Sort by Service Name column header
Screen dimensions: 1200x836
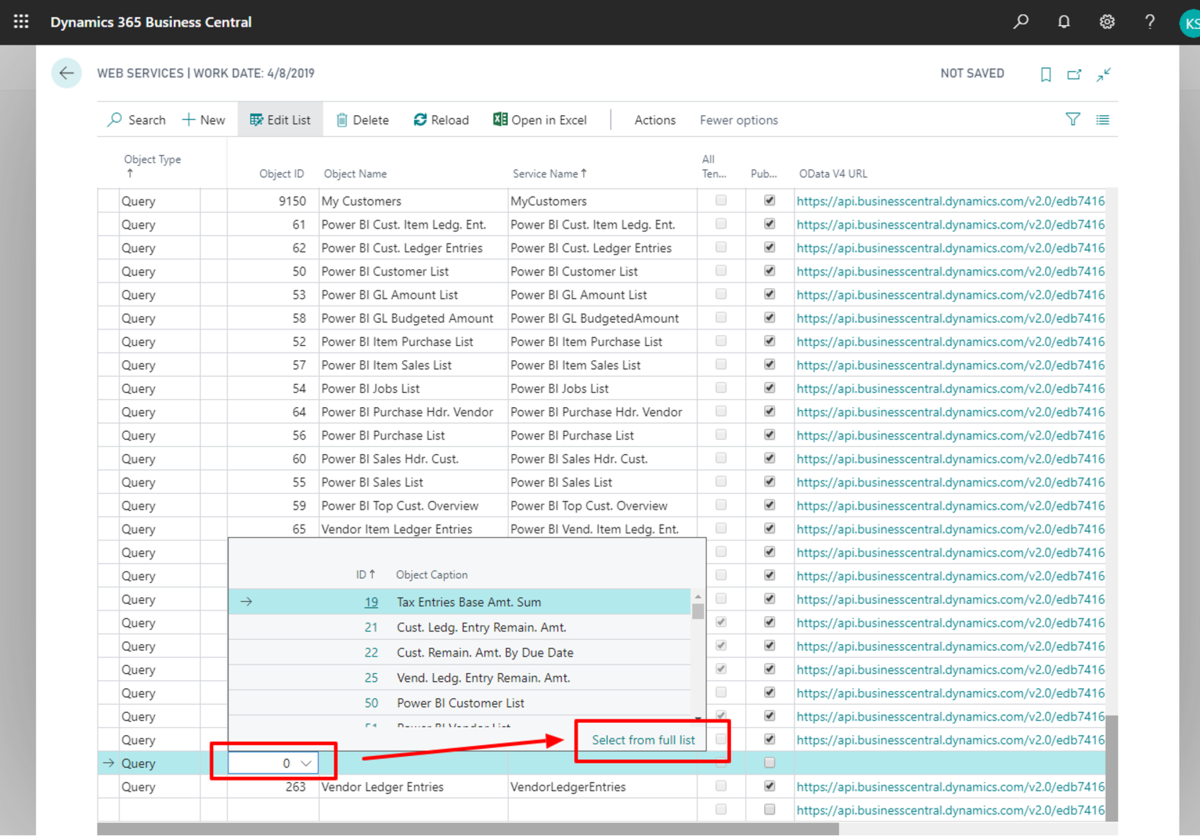click(549, 174)
